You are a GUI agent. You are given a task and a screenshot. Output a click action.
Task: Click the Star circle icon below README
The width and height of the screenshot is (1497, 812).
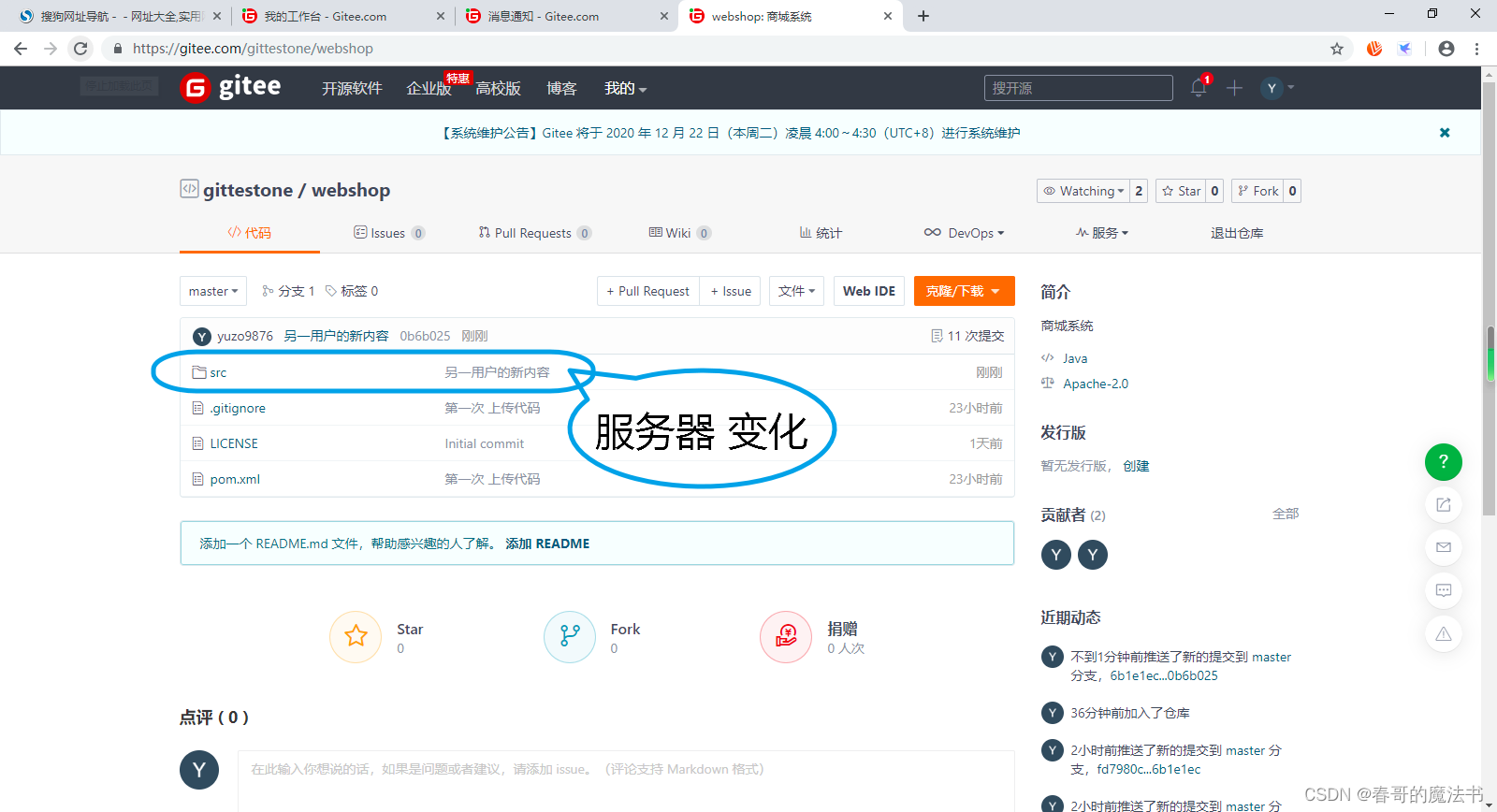[x=356, y=637]
